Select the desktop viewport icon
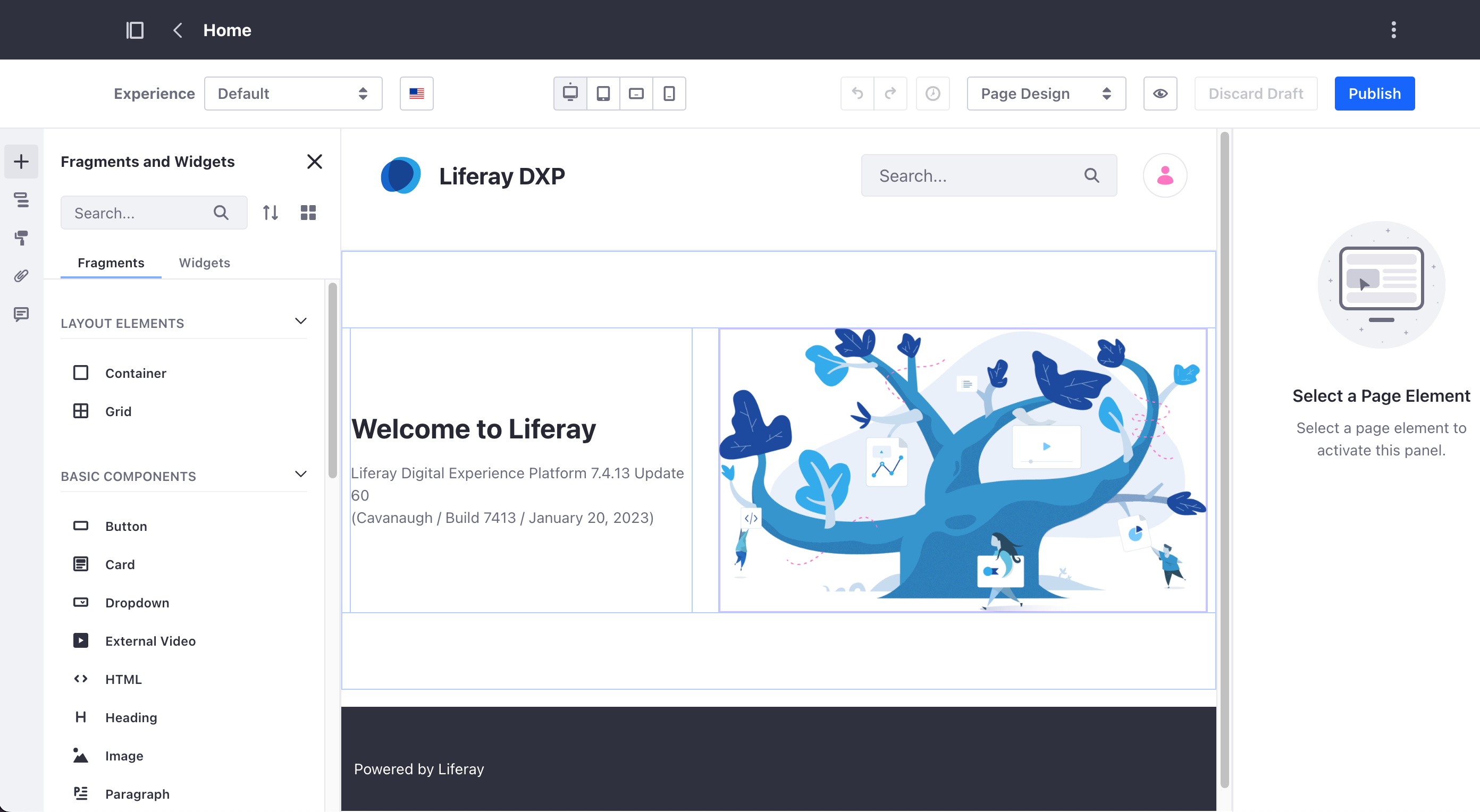 click(570, 93)
